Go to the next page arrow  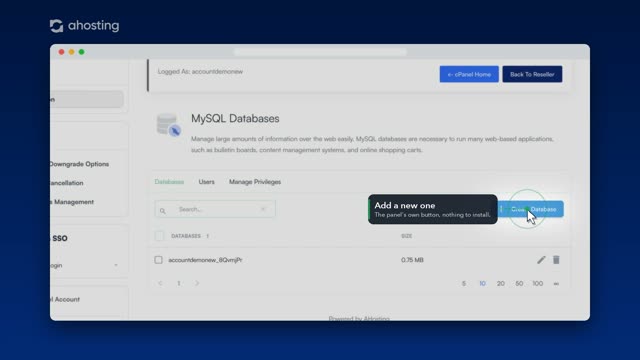[x=197, y=283]
